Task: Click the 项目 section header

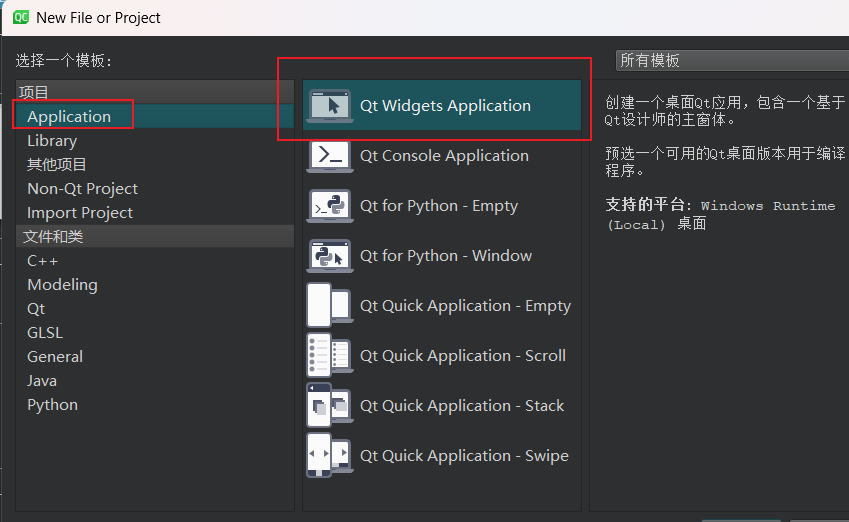Action: click(x=155, y=92)
